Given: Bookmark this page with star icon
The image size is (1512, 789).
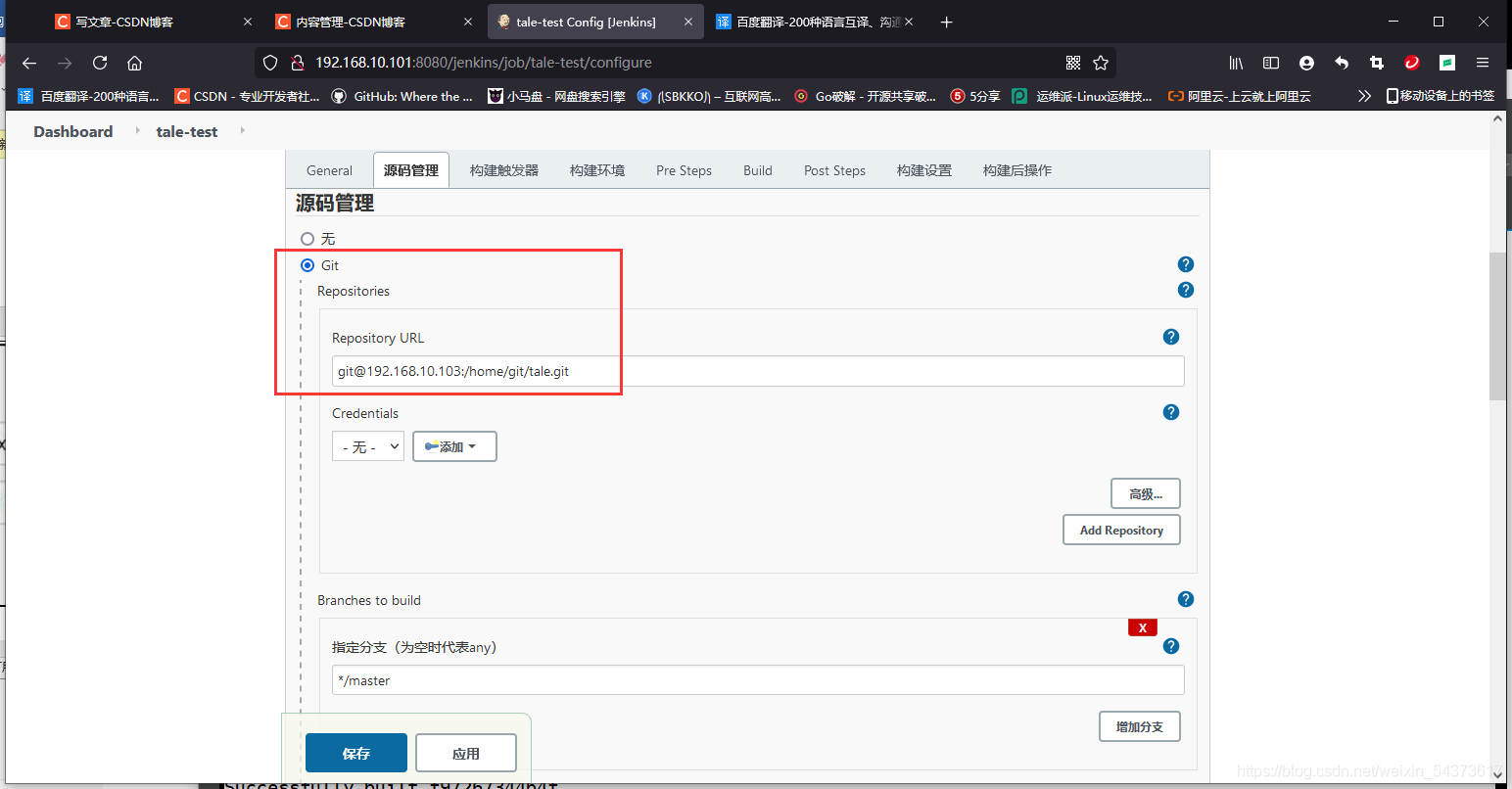Looking at the screenshot, I should click(x=1101, y=63).
